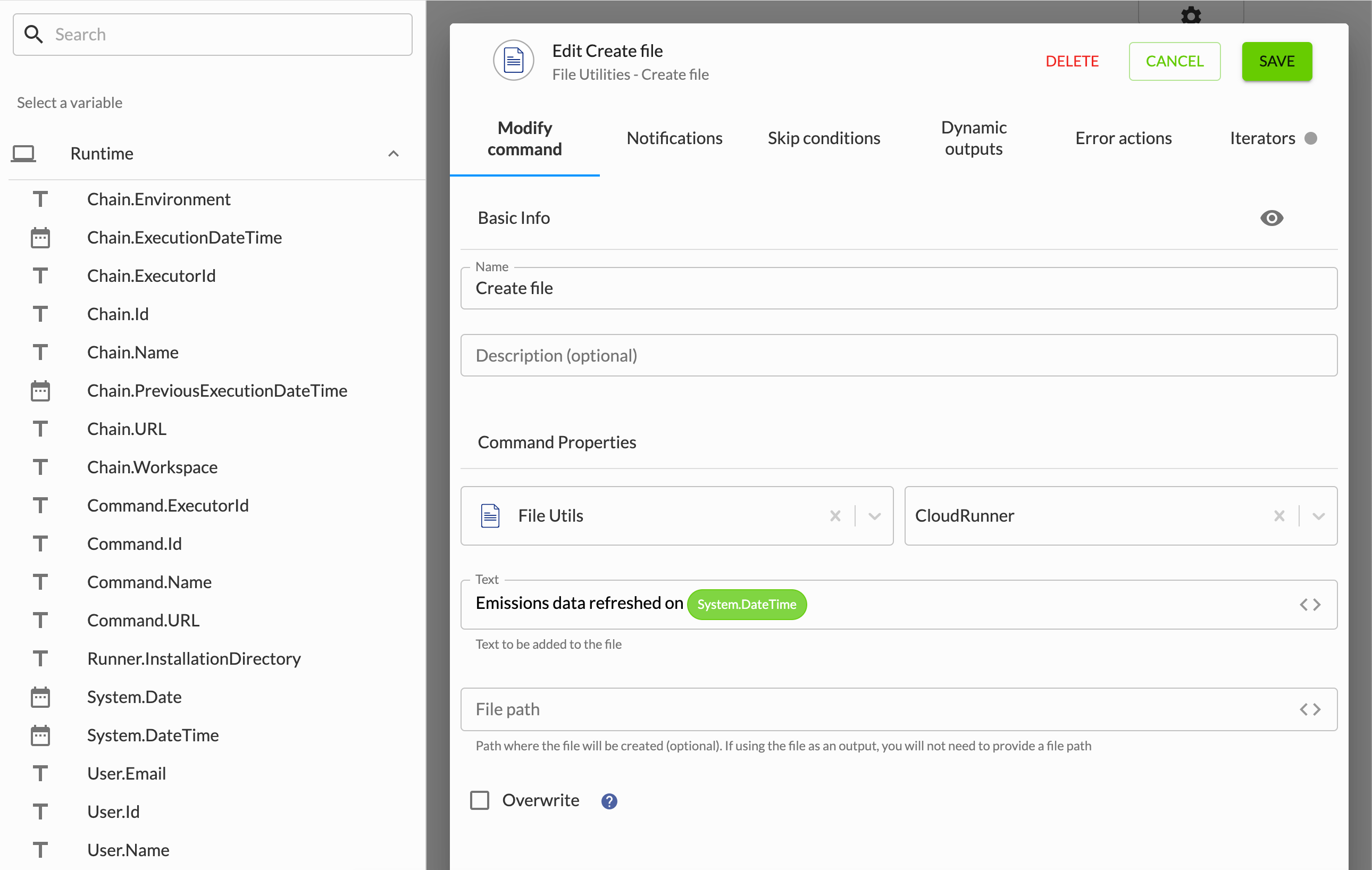This screenshot has height=870, width=1372.
Task: Click the File path input field
Action: click(x=899, y=709)
